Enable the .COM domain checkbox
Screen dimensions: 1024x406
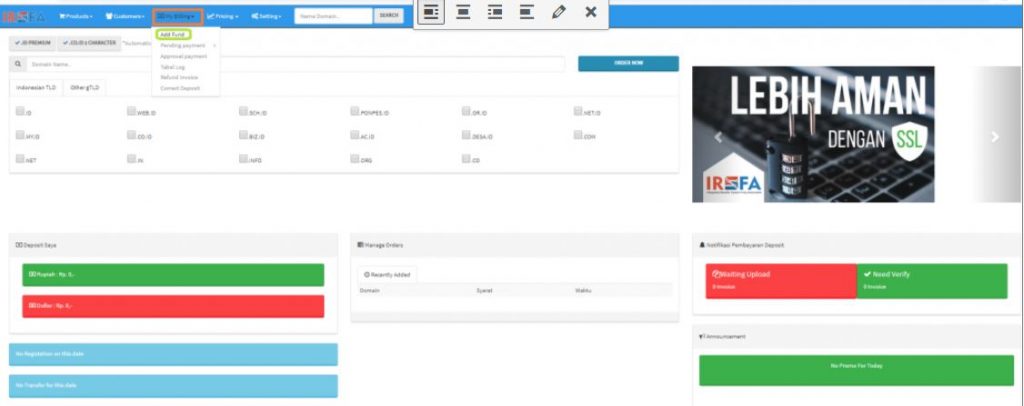tap(578, 135)
